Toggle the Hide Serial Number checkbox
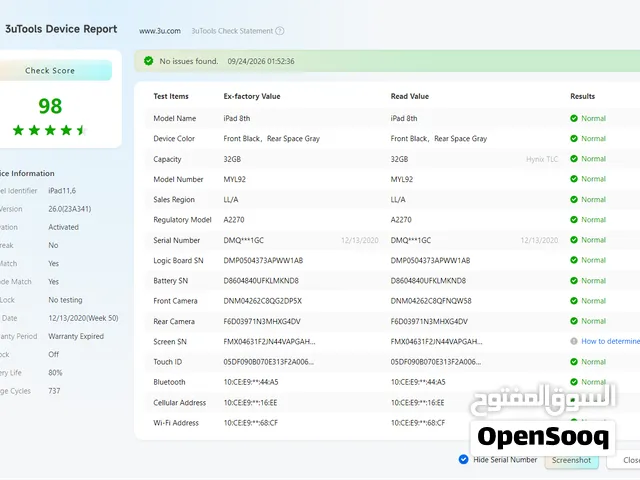 tap(463, 460)
